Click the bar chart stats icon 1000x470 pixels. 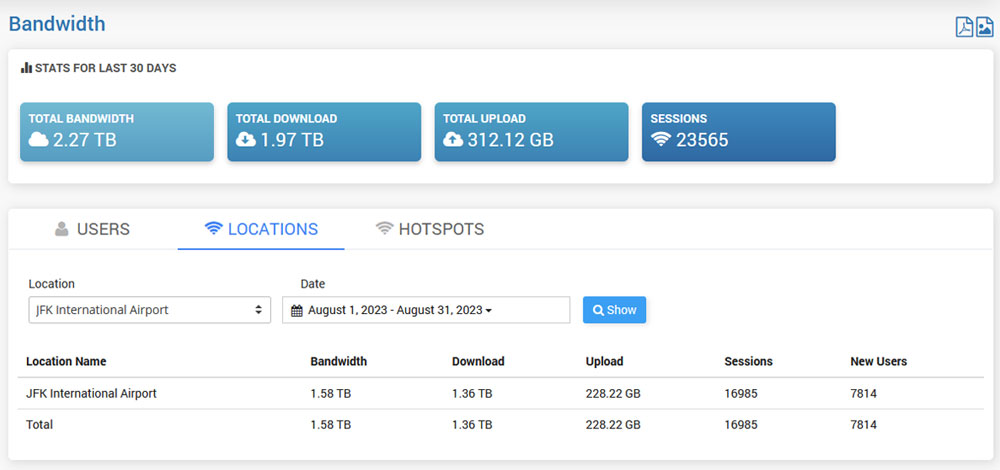[x=26, y=68]
